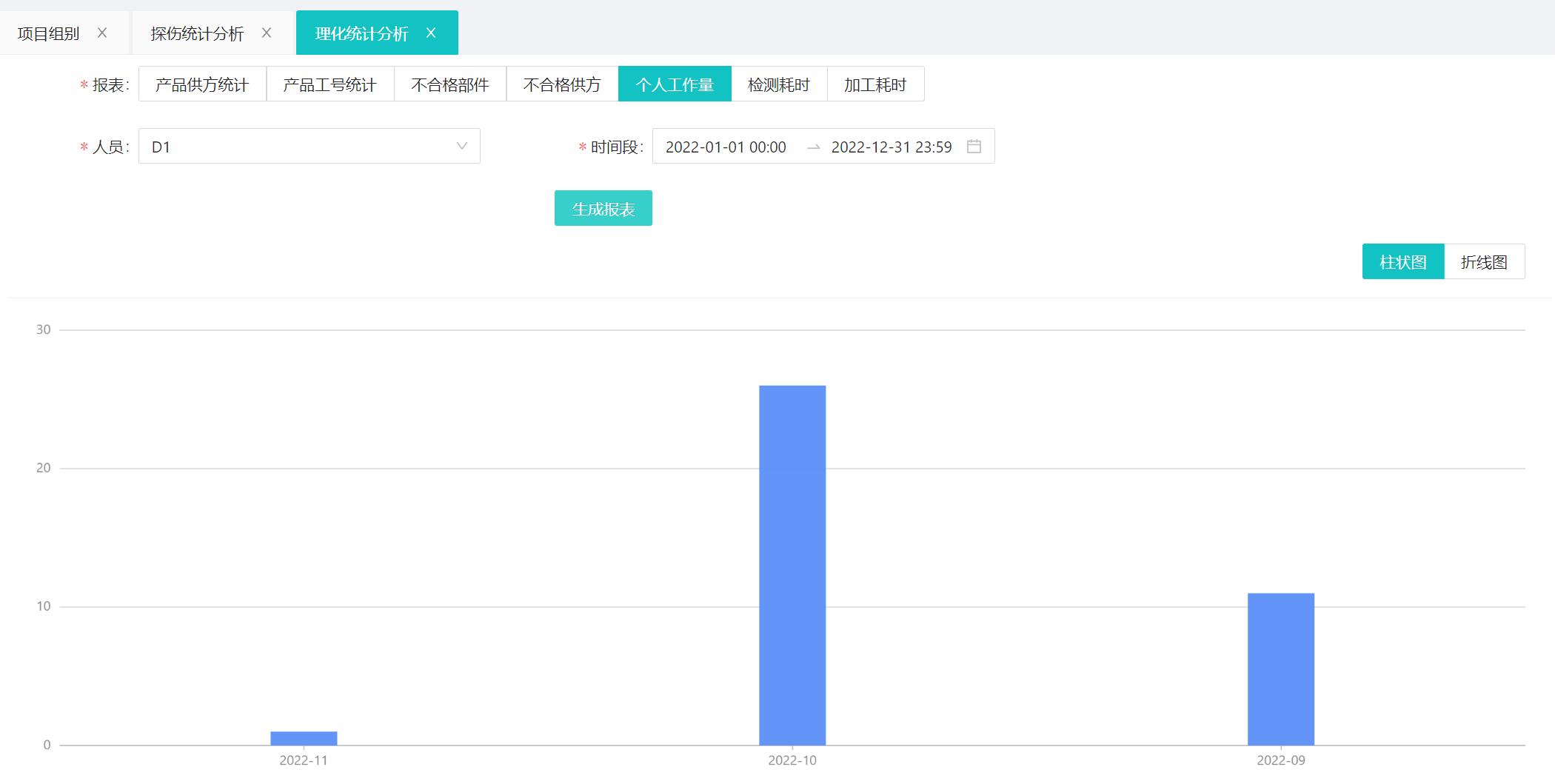Click the start date 2022-01-01 00:00 field
Viewport: 1555px width, 784px height.
[x=726, y=147]
